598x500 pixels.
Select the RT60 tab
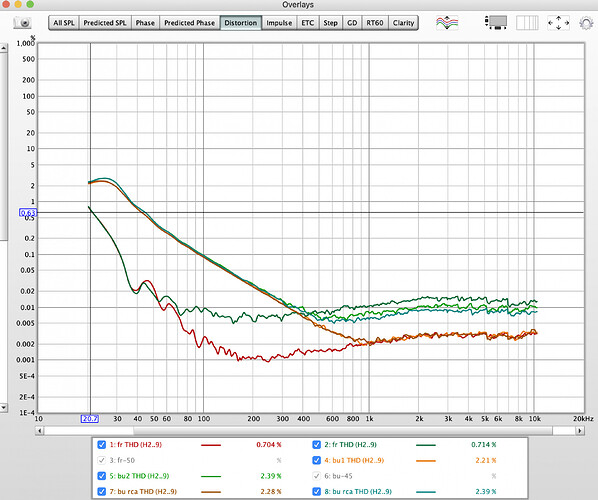pos(375,23)
